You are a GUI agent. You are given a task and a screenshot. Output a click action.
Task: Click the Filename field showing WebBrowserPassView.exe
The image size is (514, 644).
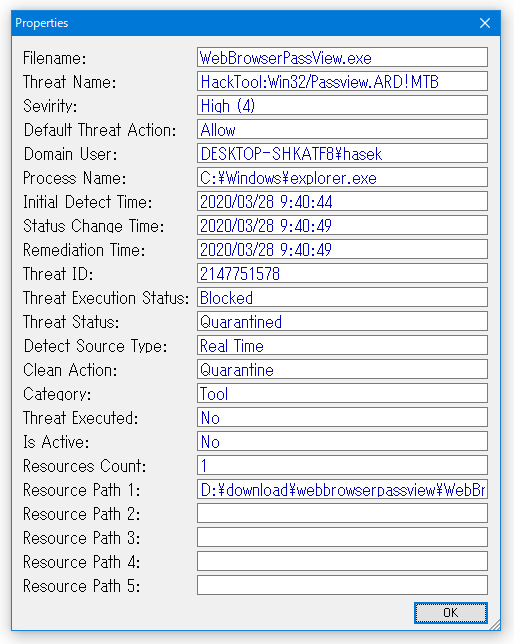point(342,57)
